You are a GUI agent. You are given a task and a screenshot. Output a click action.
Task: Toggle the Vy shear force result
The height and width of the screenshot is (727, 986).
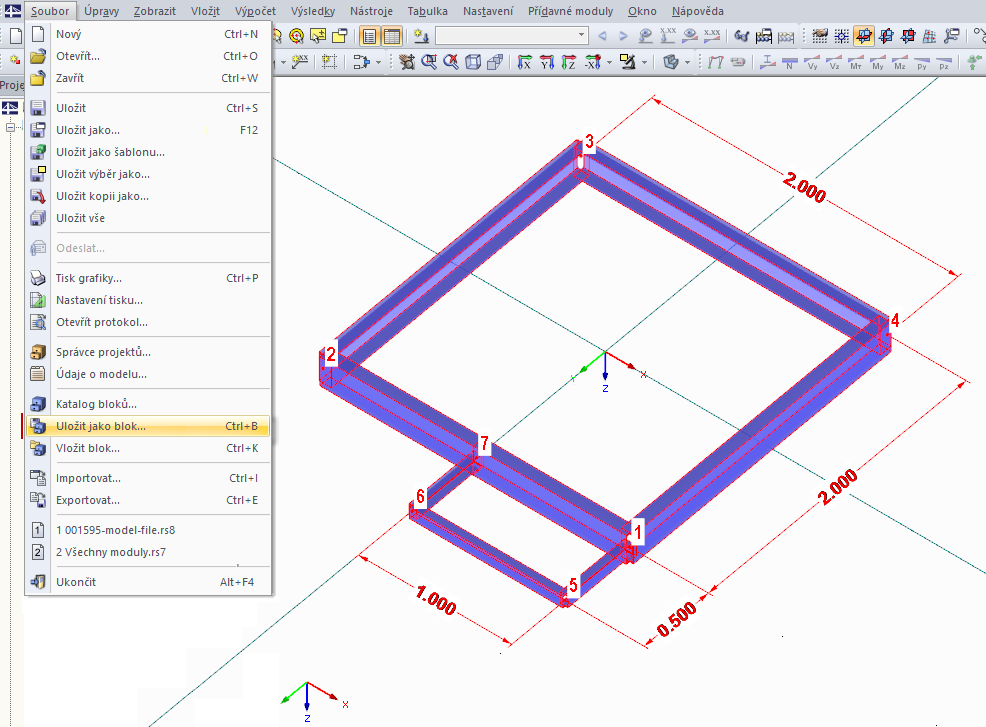click(811, 62)
